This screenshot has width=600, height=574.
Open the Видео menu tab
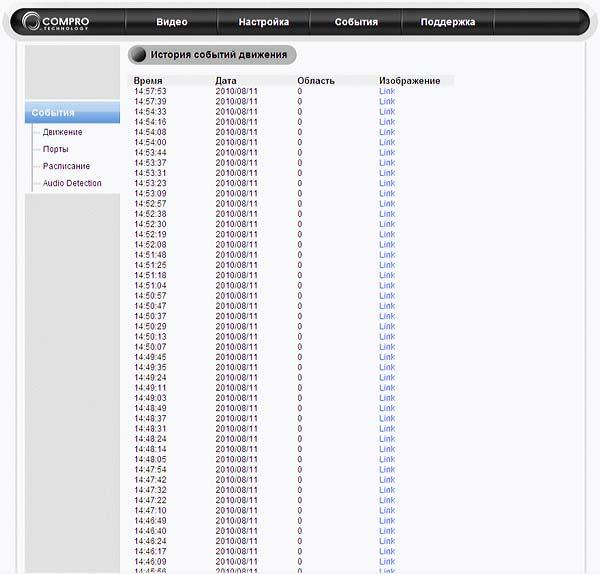(x=172, y=22)
